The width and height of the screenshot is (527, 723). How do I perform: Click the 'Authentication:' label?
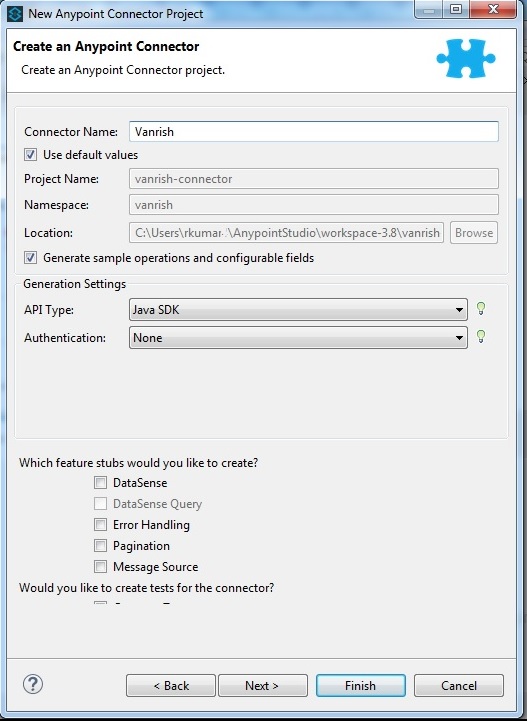tap(65, 338)
